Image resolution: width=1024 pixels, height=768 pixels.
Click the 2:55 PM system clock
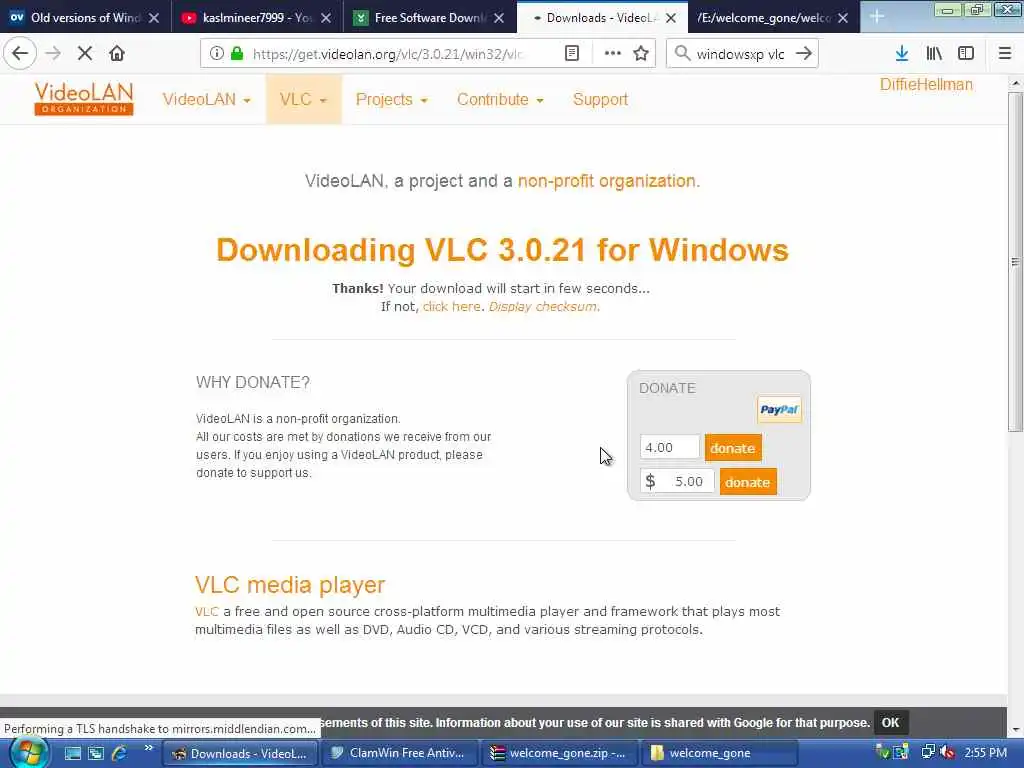point(985,753)
